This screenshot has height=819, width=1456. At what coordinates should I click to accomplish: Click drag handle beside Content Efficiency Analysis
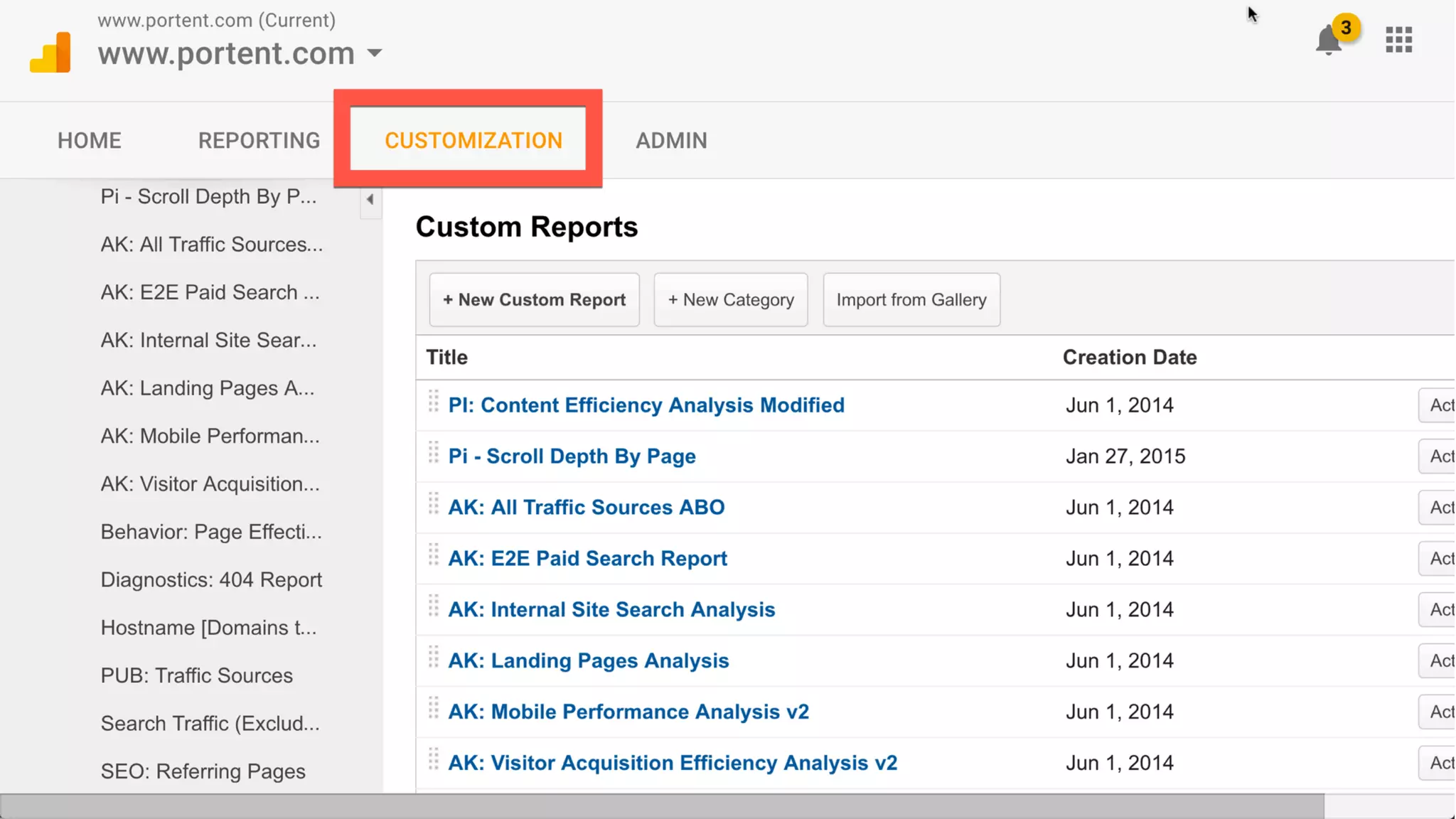coord(433,402)
